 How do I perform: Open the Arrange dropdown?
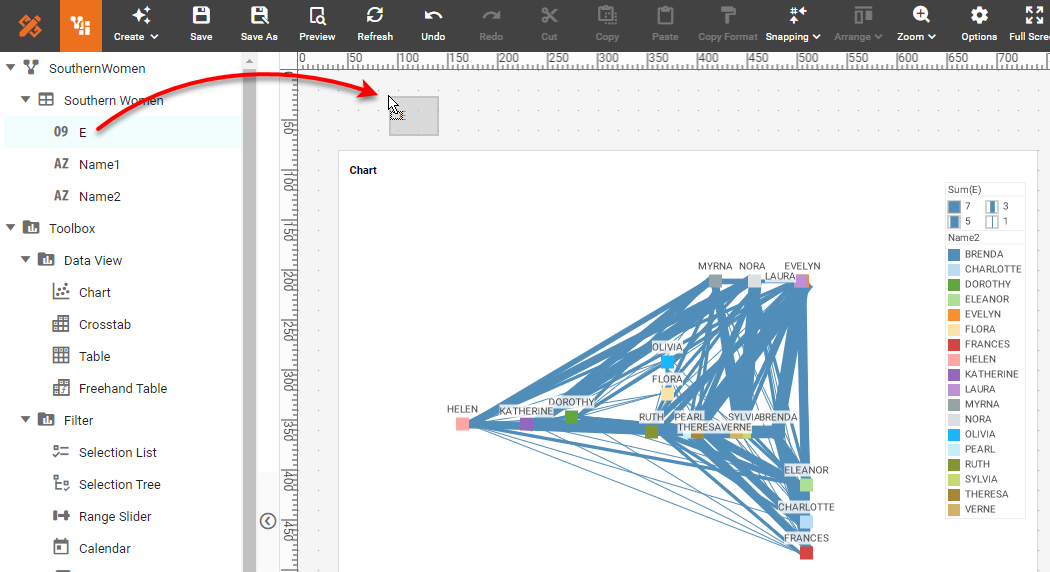tap(858, 25)
